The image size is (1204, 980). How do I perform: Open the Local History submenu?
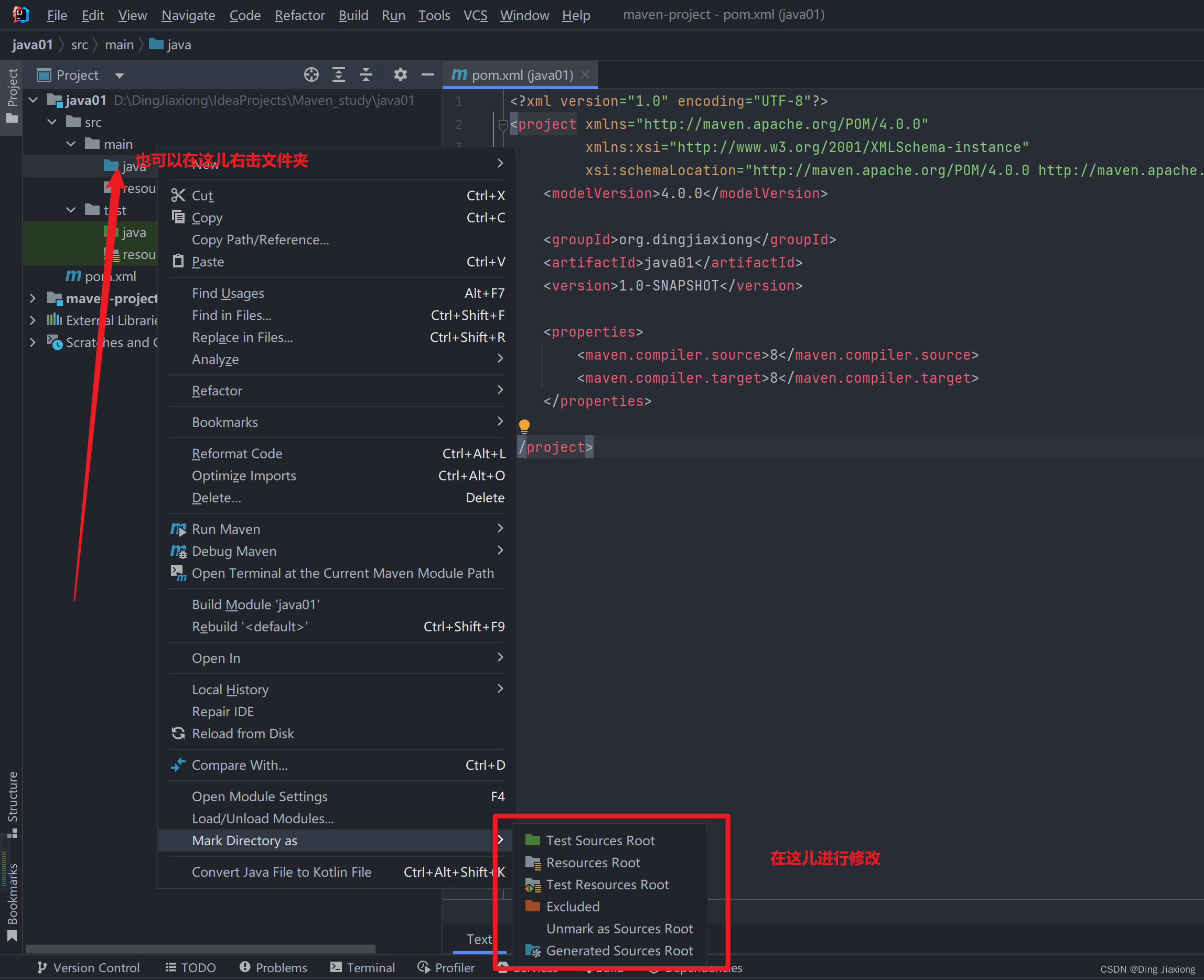[x=337, y=690]
